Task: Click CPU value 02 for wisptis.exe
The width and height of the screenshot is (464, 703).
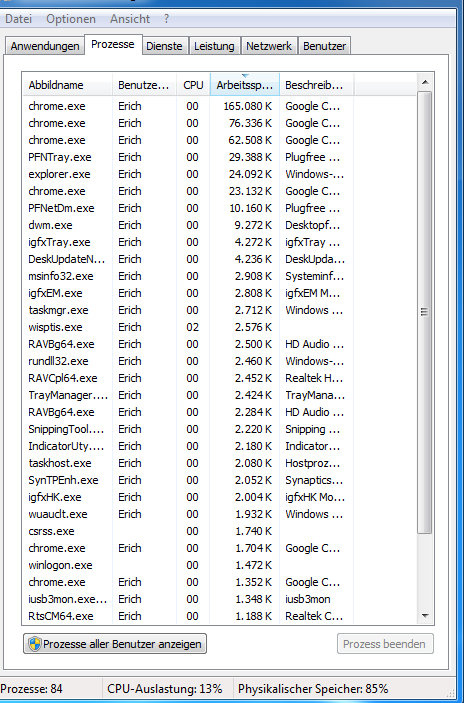Action: click(192, 327)
